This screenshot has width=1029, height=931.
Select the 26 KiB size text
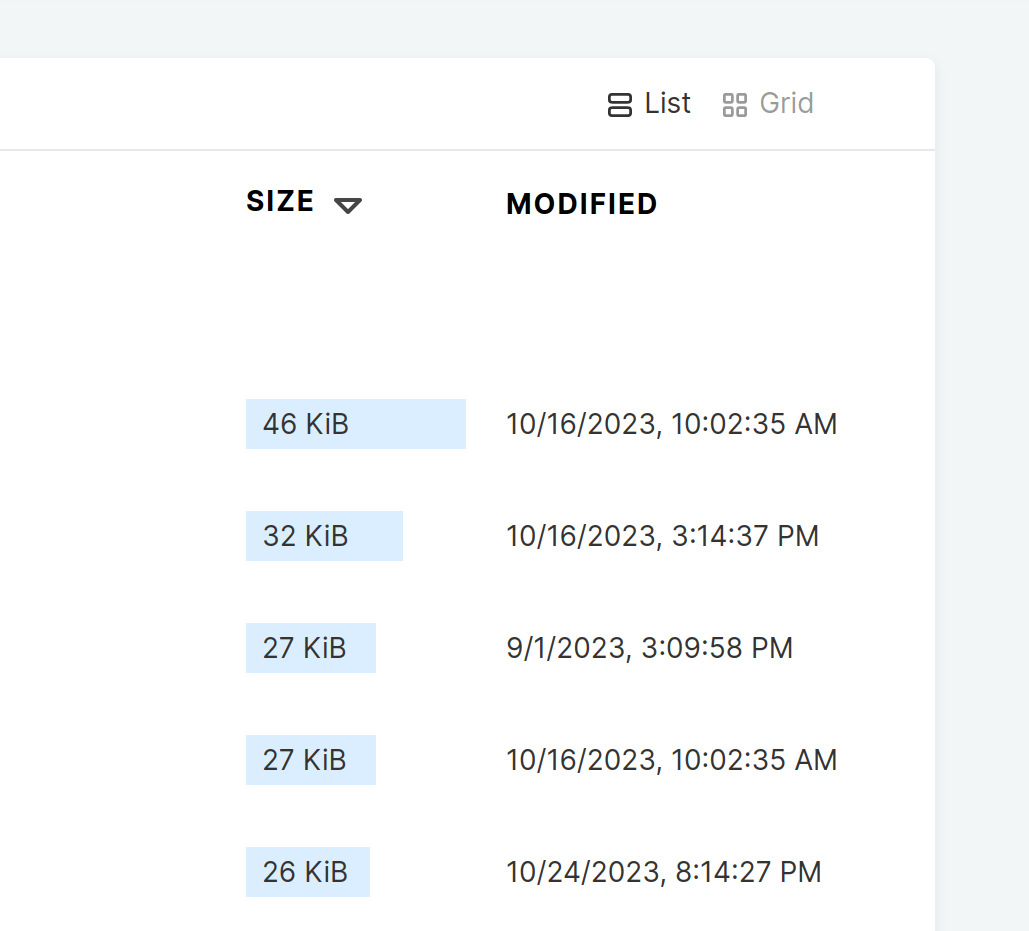click(x=306, y=872)
